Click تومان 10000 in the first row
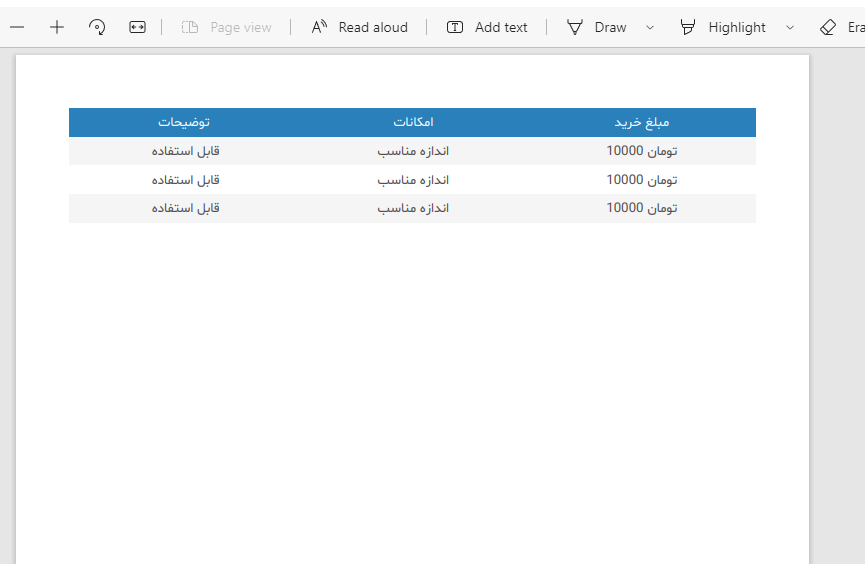865x564 pixels. coord(642,151)
